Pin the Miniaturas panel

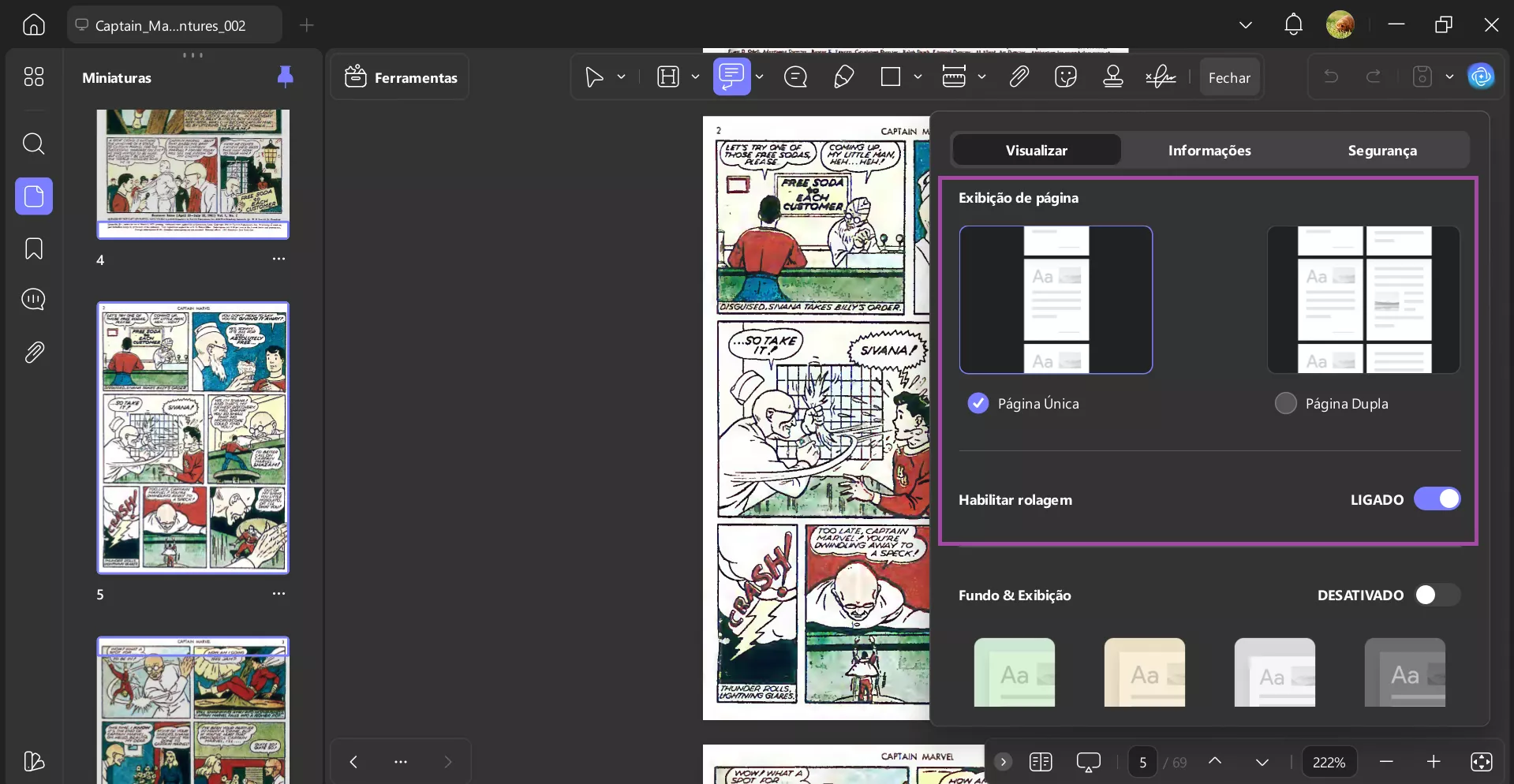pyautogui.click(x=285, y=77)
